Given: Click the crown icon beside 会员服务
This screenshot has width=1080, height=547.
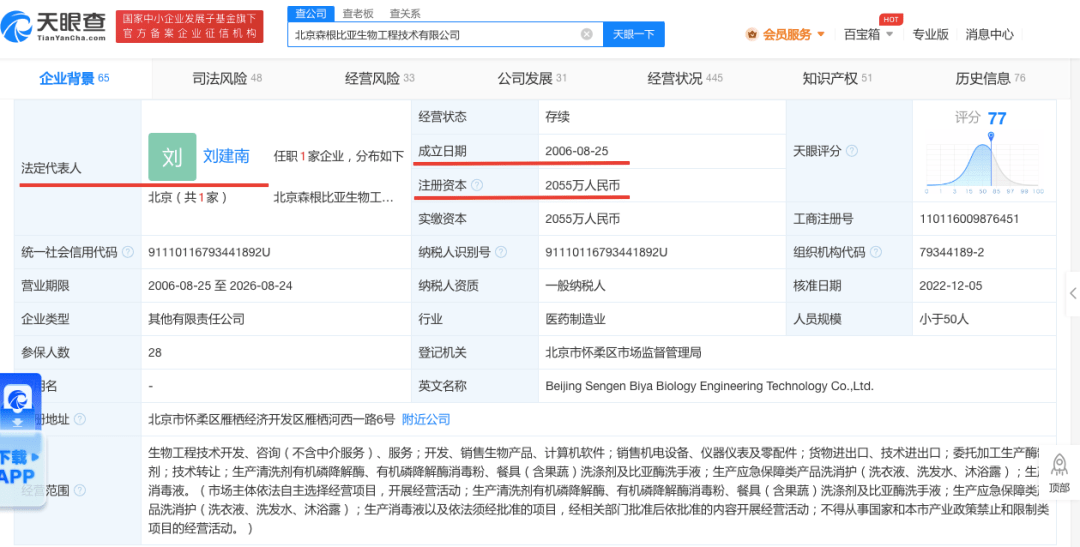Looking at the screenshot, I should tap(751, 34).
